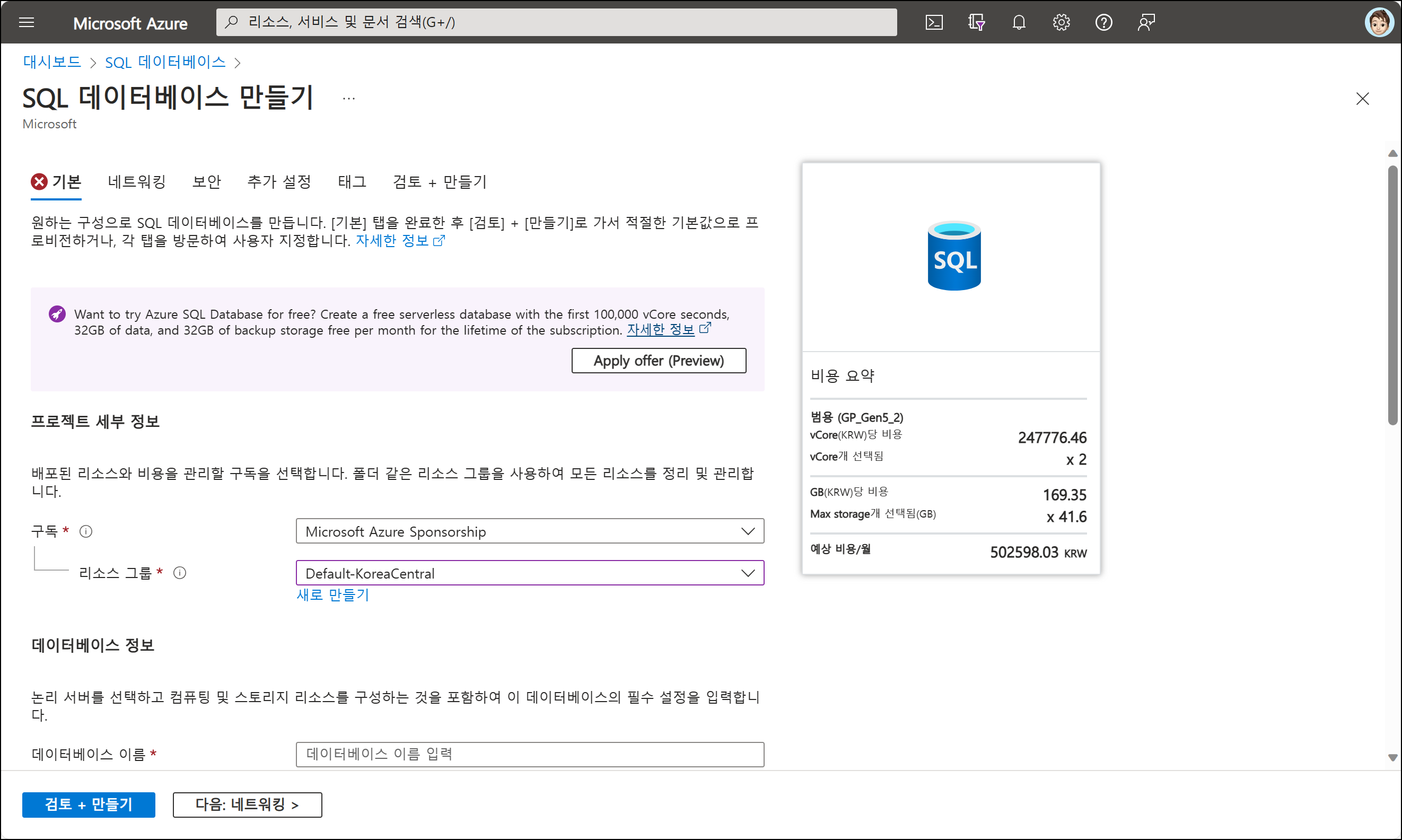The image size is (1402, 840).
Task: Click the 다음: 네트워킹 button
Action: point(247,804)
